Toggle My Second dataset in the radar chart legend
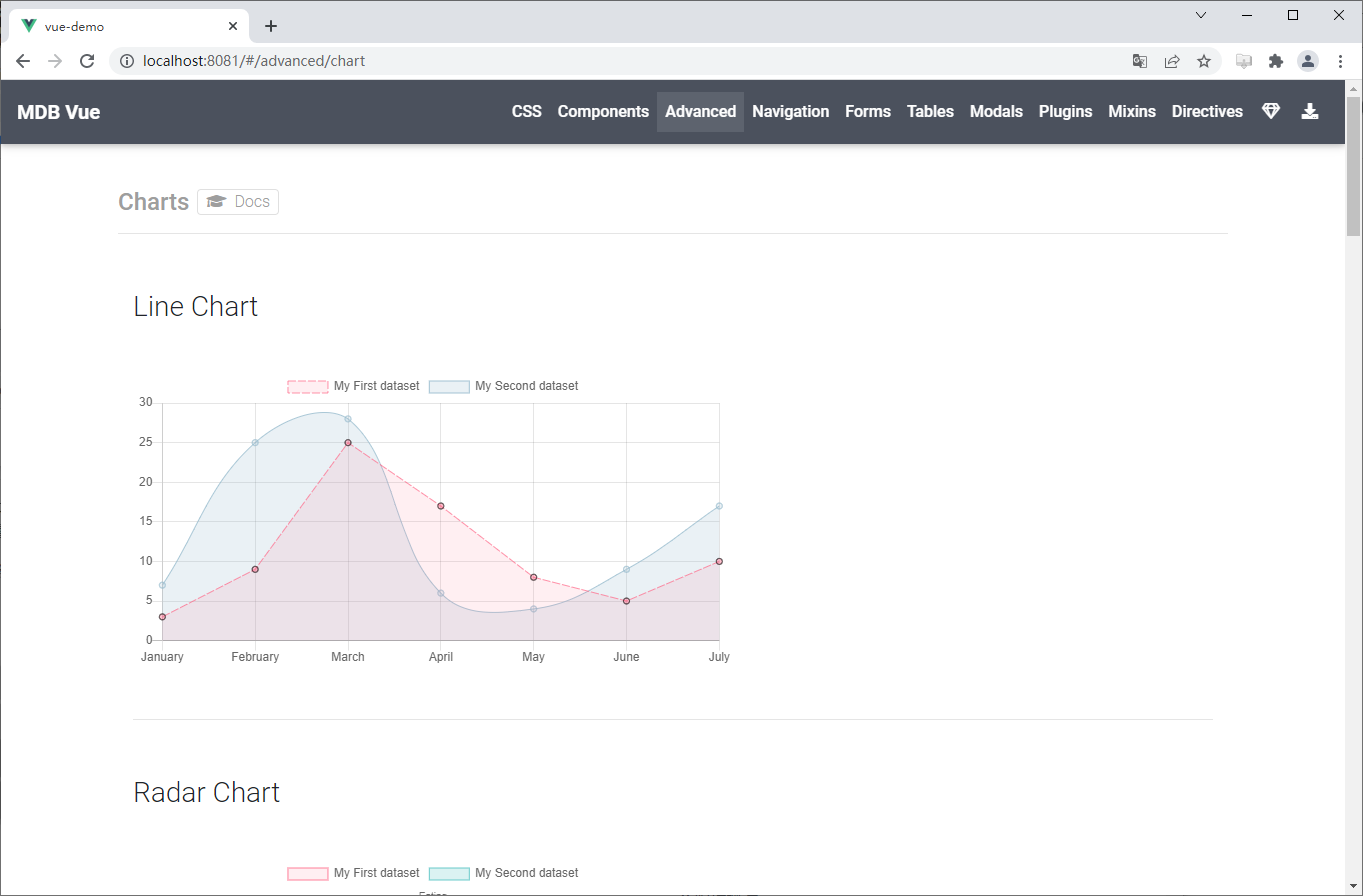 pyautogui.click(x=504, y=873)
